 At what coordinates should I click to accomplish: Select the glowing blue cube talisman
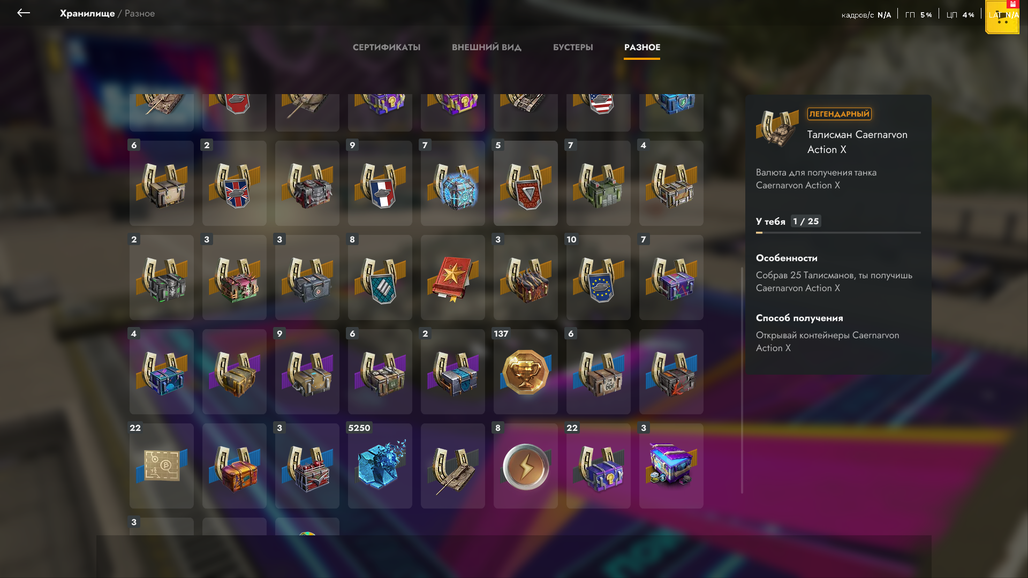pyautogui.click(x=453, y=183)
